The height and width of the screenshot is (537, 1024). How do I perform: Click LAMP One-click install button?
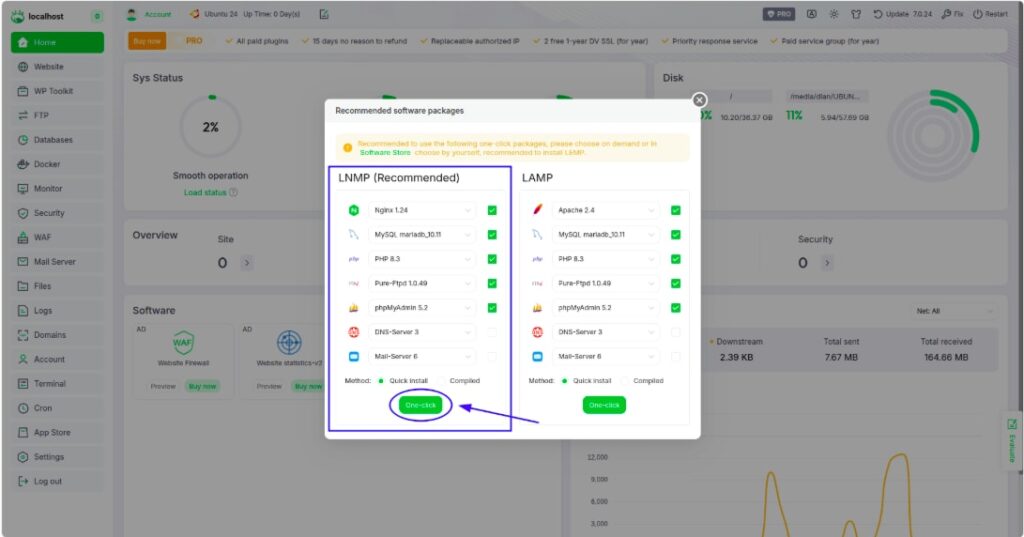(x=604, y=405)
